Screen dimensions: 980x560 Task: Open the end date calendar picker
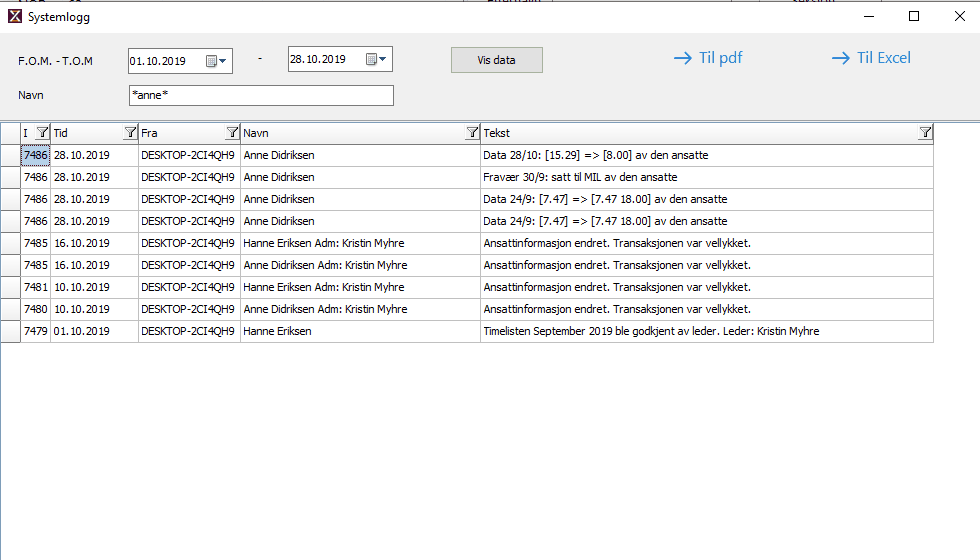point(376,60)
